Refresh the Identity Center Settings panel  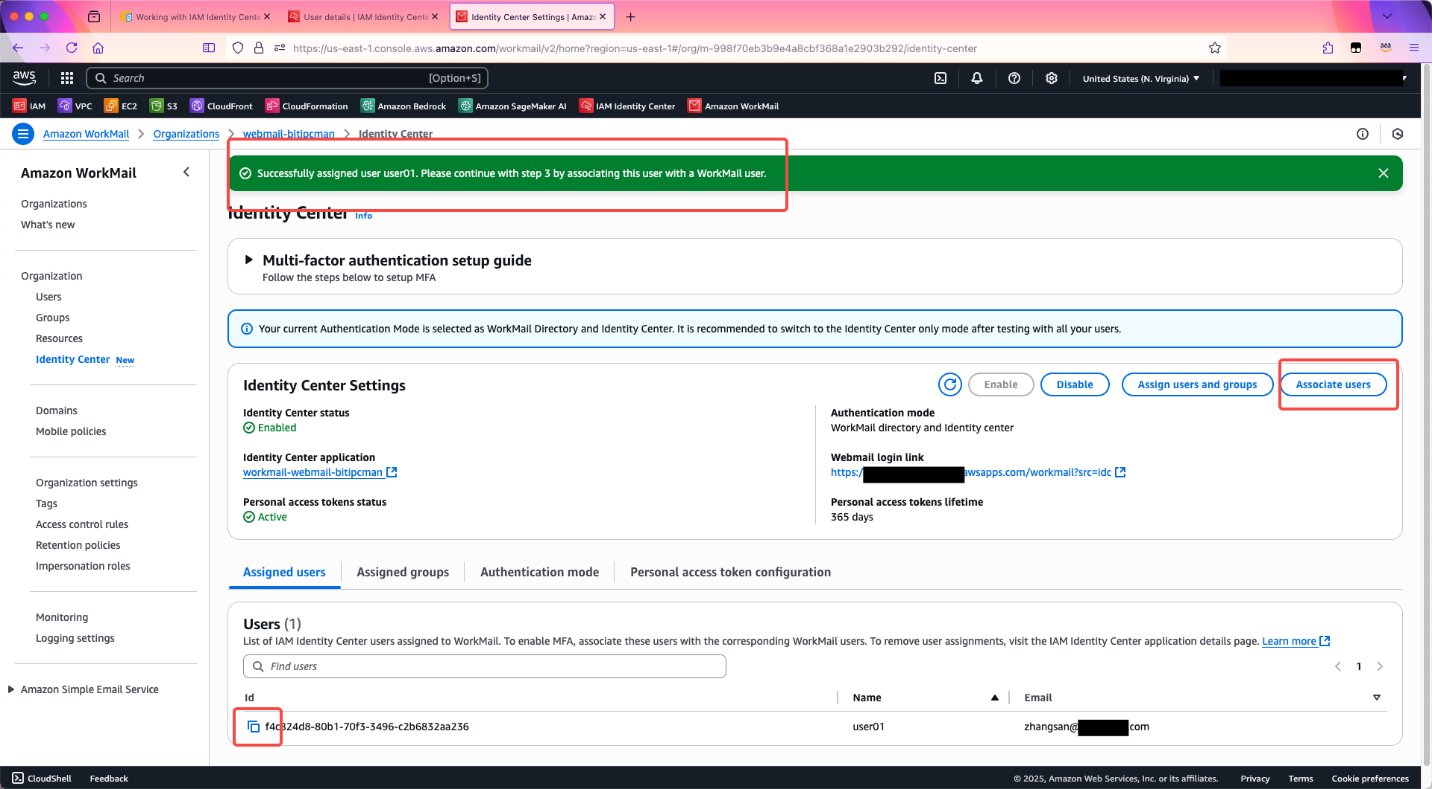949,384
